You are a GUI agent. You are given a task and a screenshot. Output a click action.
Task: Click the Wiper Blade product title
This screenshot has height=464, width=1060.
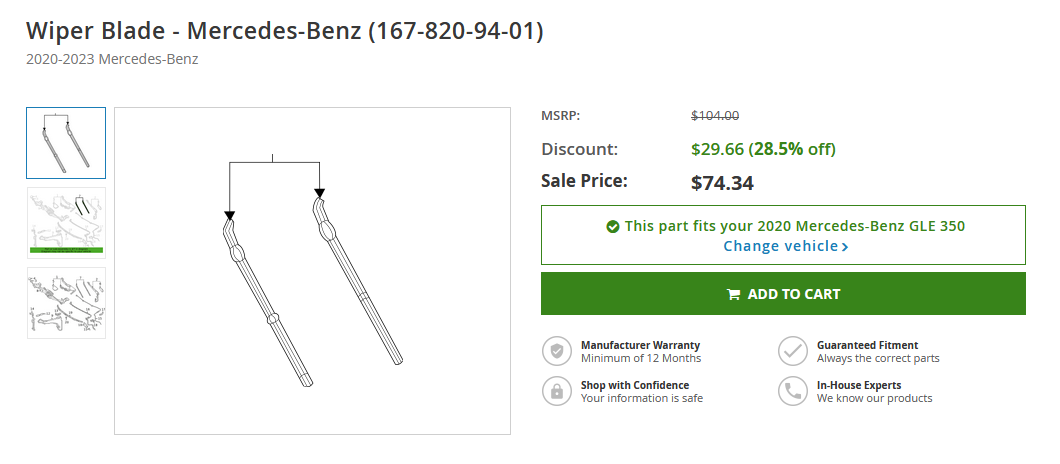(285, 30)
